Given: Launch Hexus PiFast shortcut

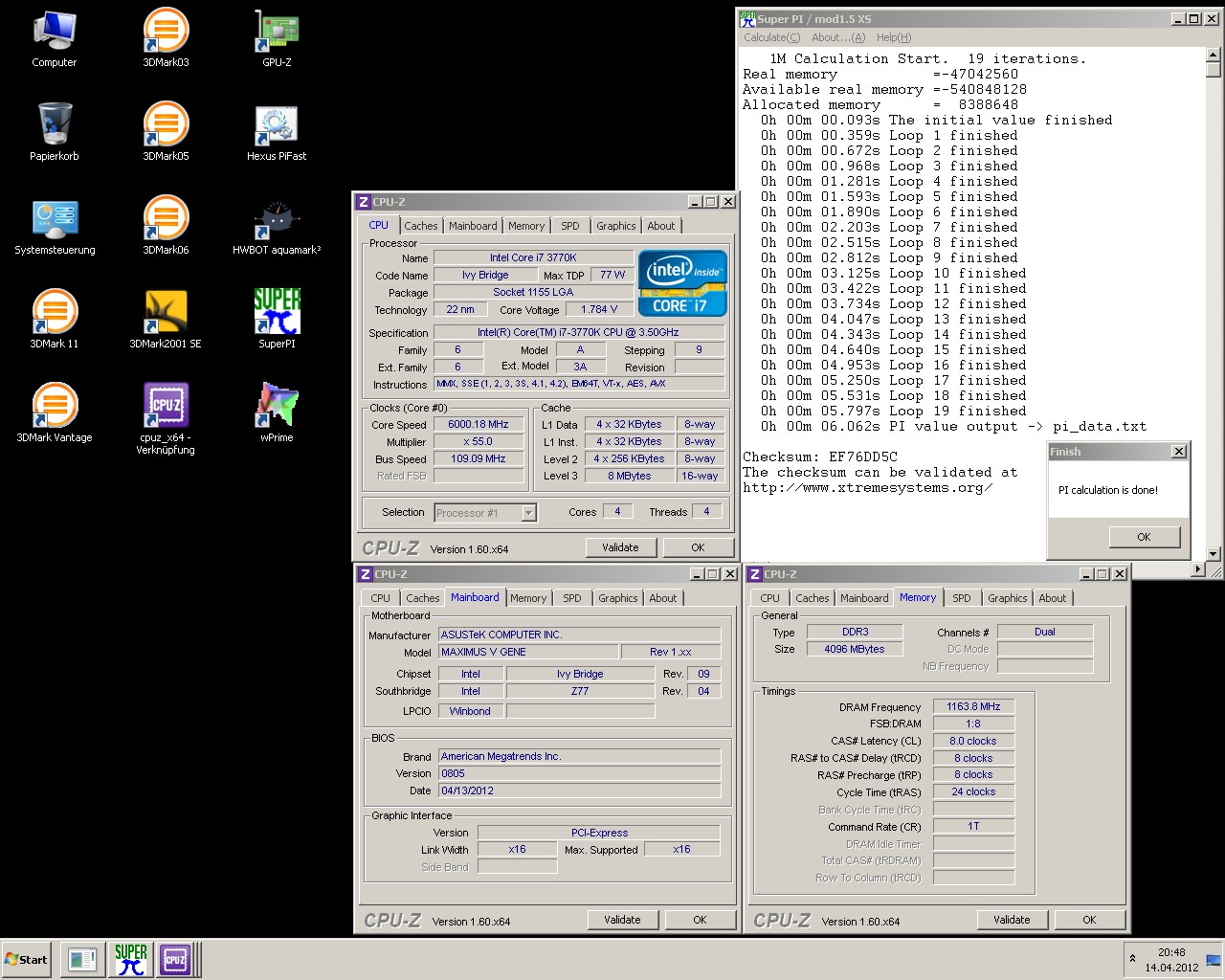Looking at the screenshot, I should (277, 131).
